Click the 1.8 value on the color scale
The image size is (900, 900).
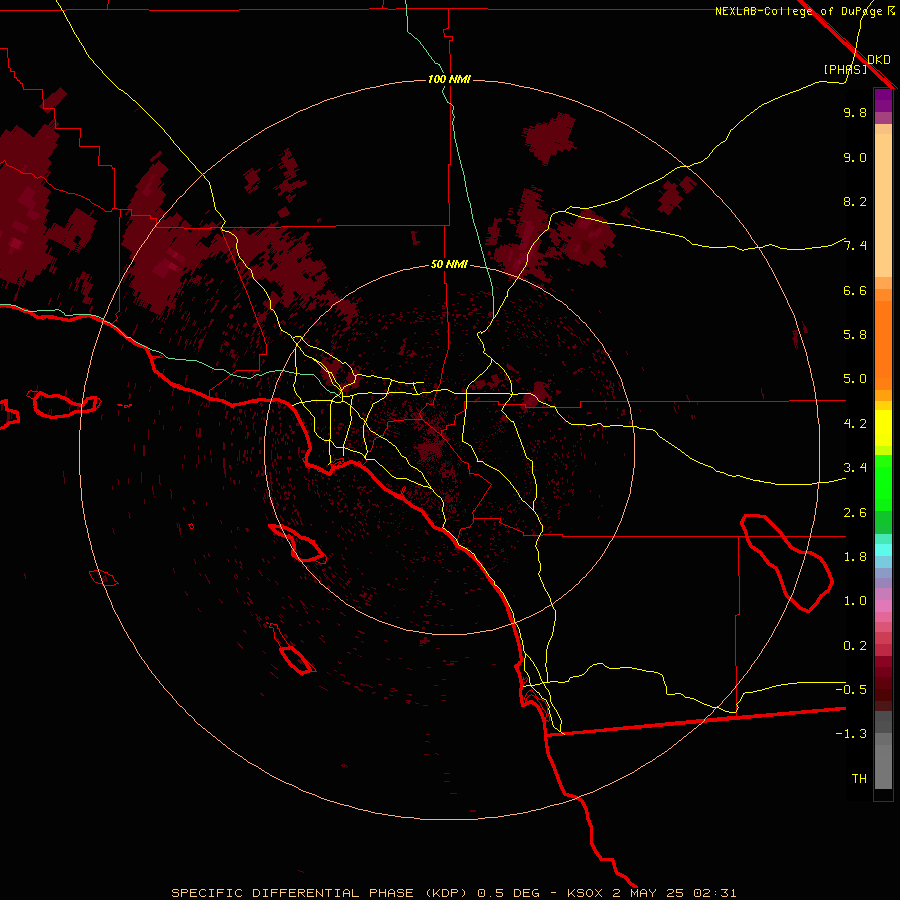[x=855, y=557]
